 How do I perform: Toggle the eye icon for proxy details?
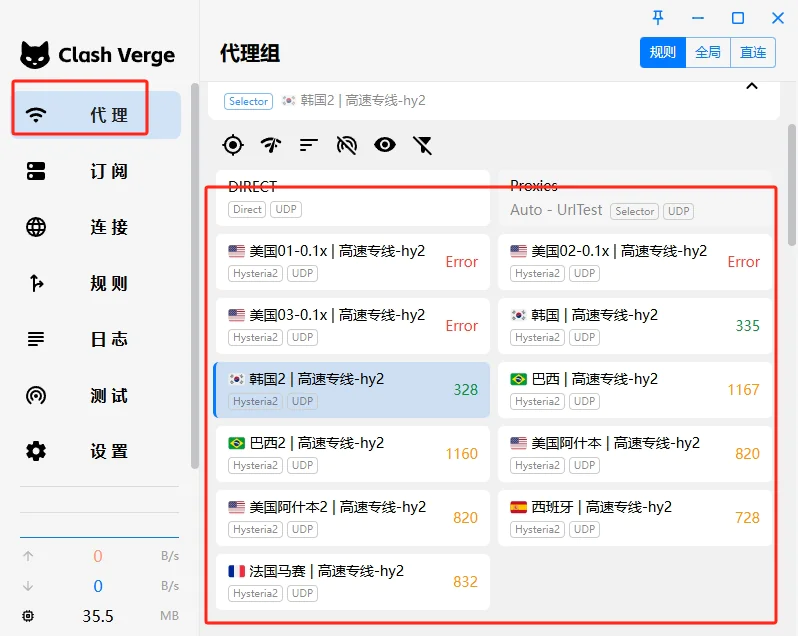tap(385, 145)
